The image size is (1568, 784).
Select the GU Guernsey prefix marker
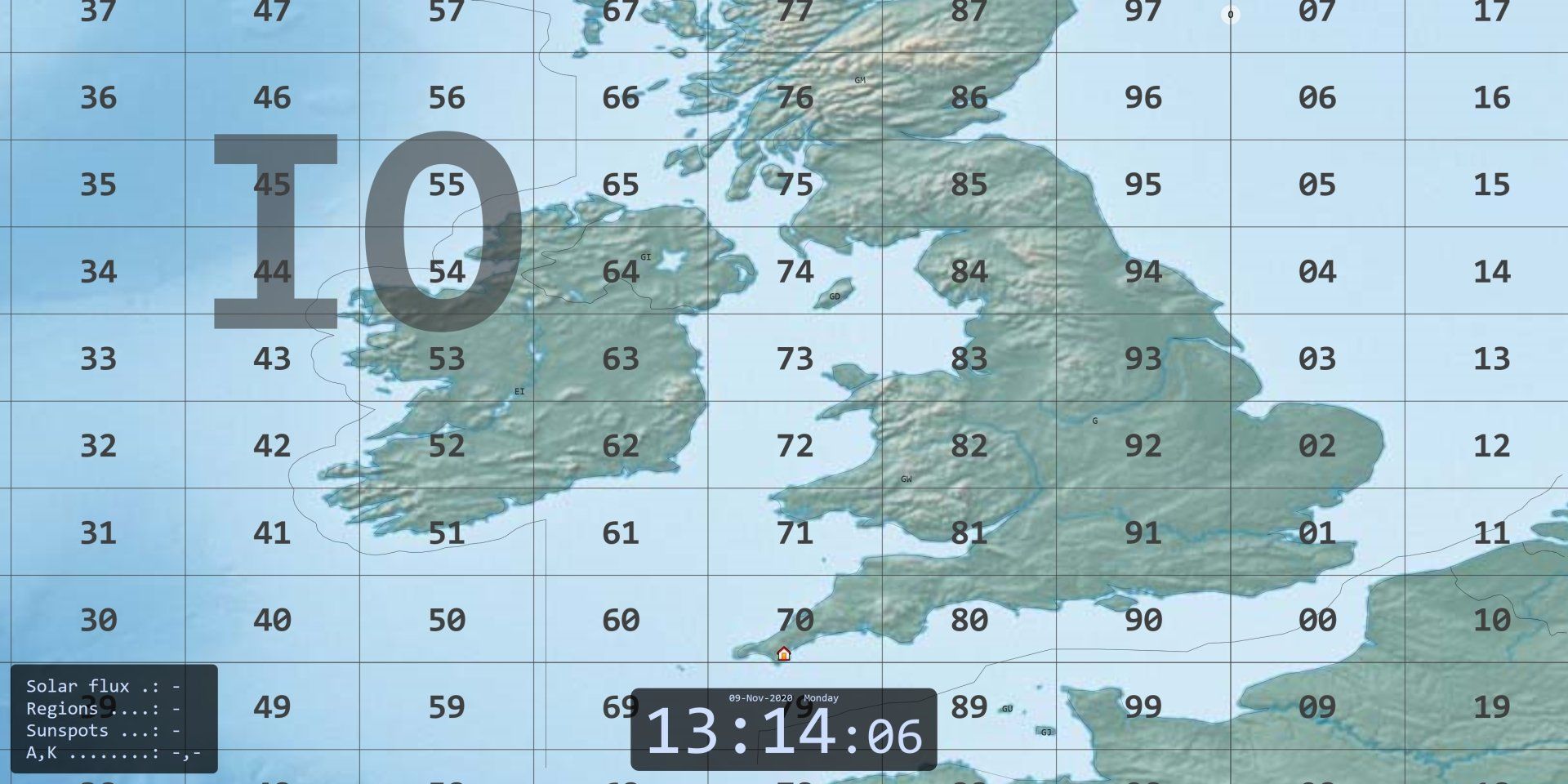click(x=1006, y=710)
